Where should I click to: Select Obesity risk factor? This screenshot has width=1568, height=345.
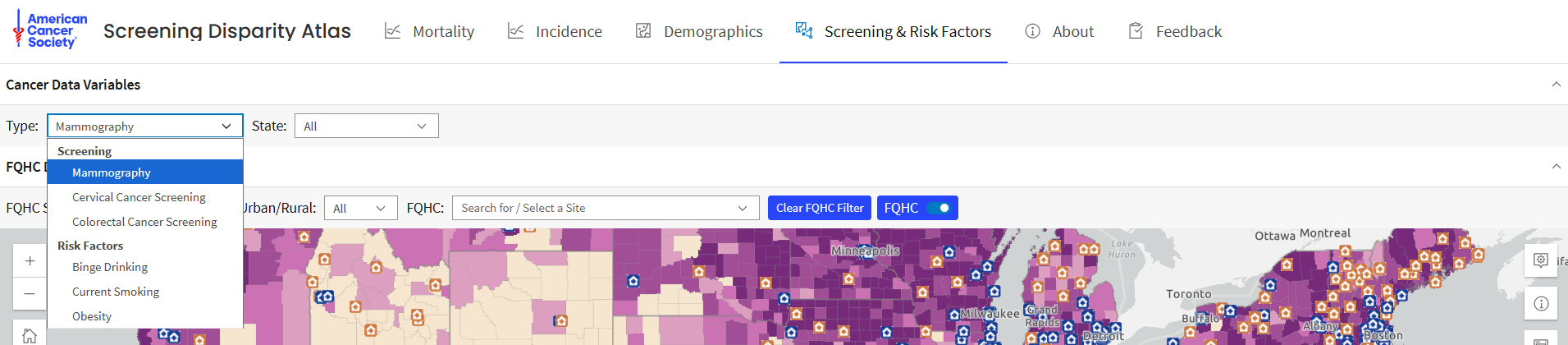pos(145,316)
